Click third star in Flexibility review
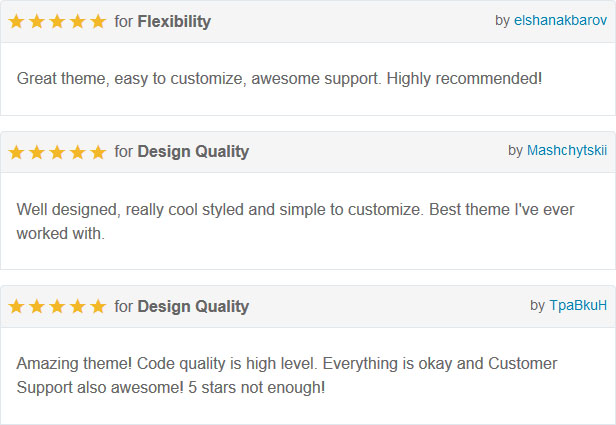This screenshot has height=425, width=616. [x=57, y=21]
